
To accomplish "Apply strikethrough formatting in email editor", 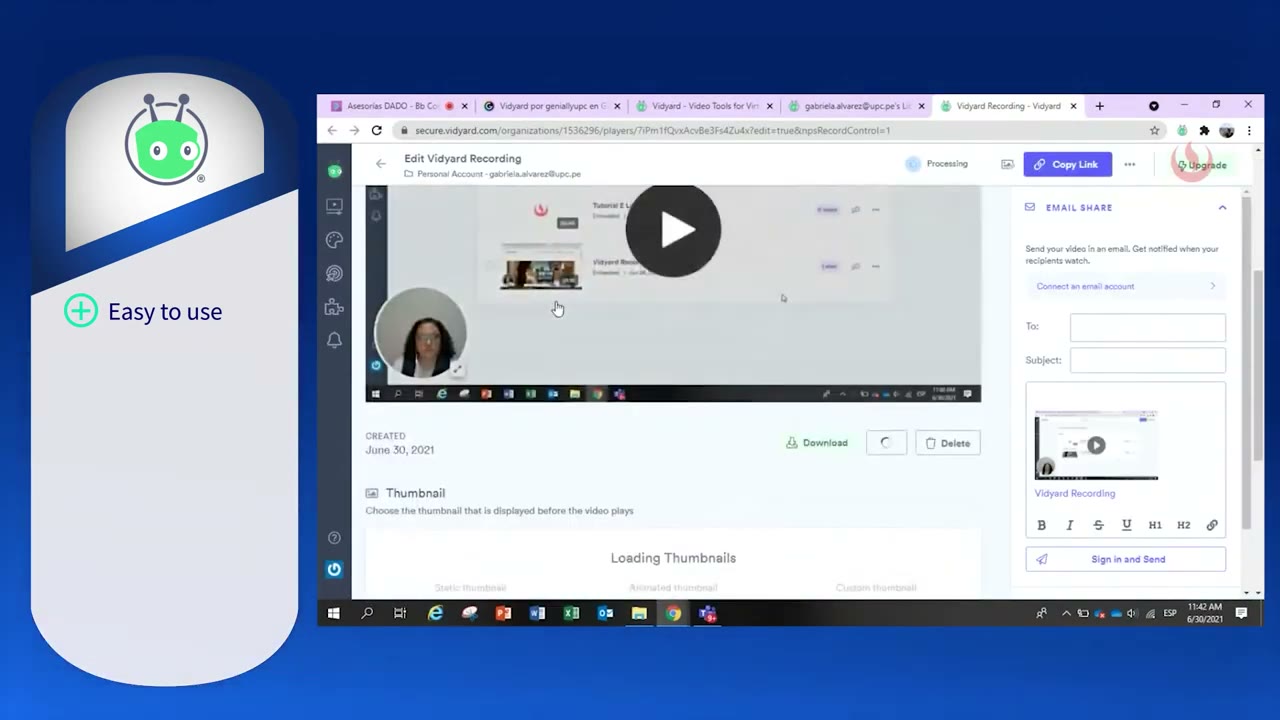I will point(1098,525).
